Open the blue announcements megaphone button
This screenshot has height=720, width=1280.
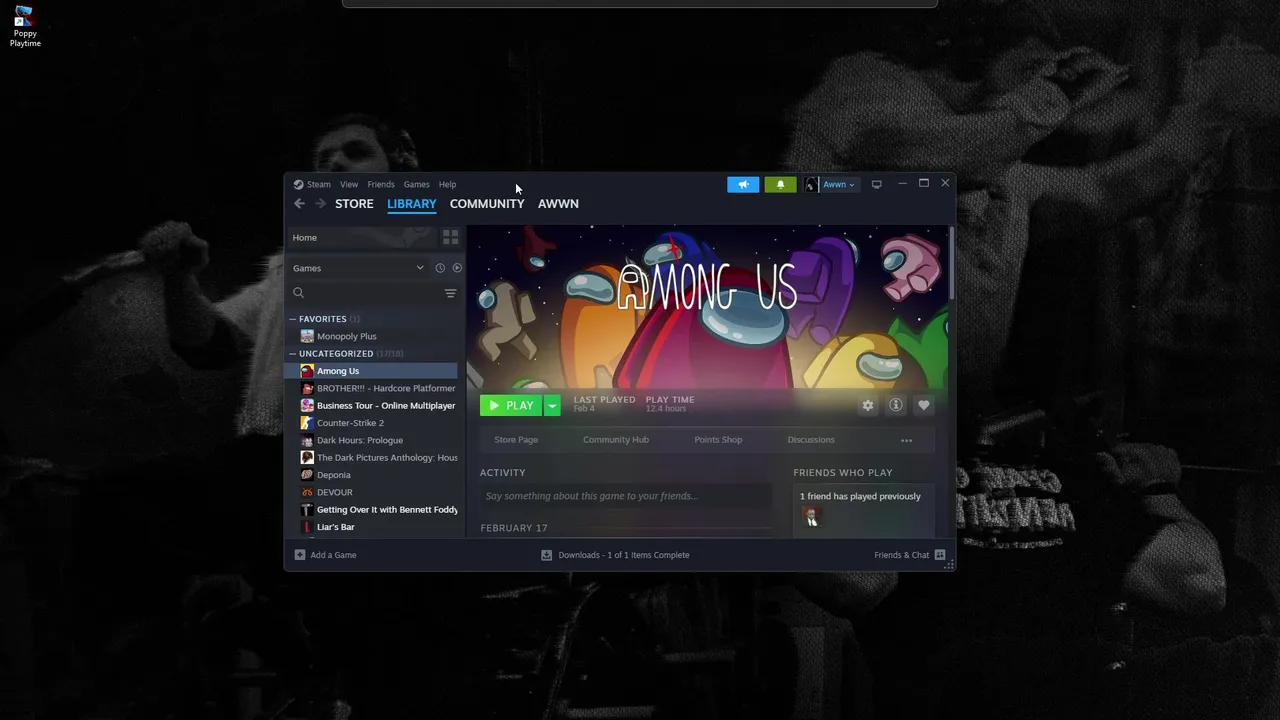(x=743, y=184)
